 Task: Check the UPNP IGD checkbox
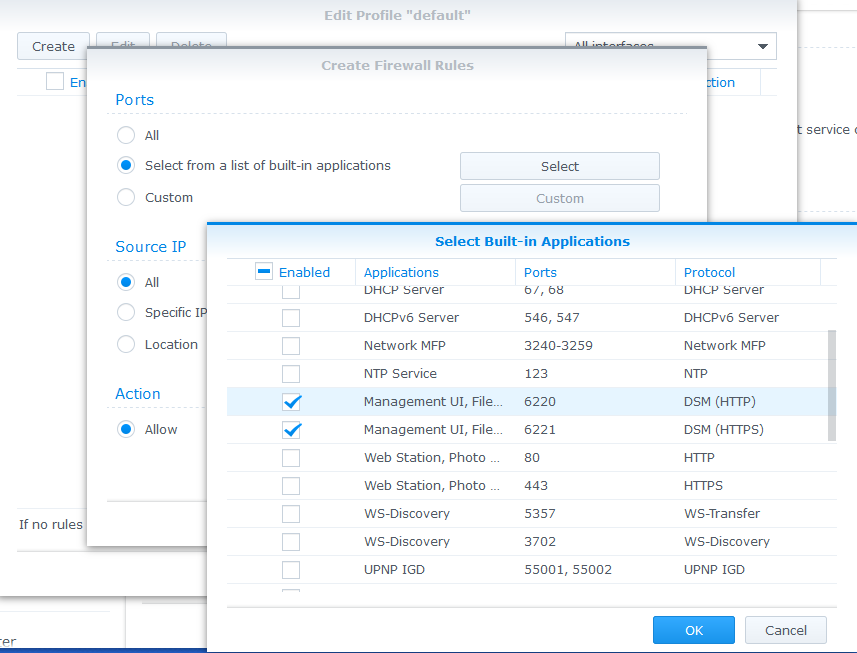291,570
